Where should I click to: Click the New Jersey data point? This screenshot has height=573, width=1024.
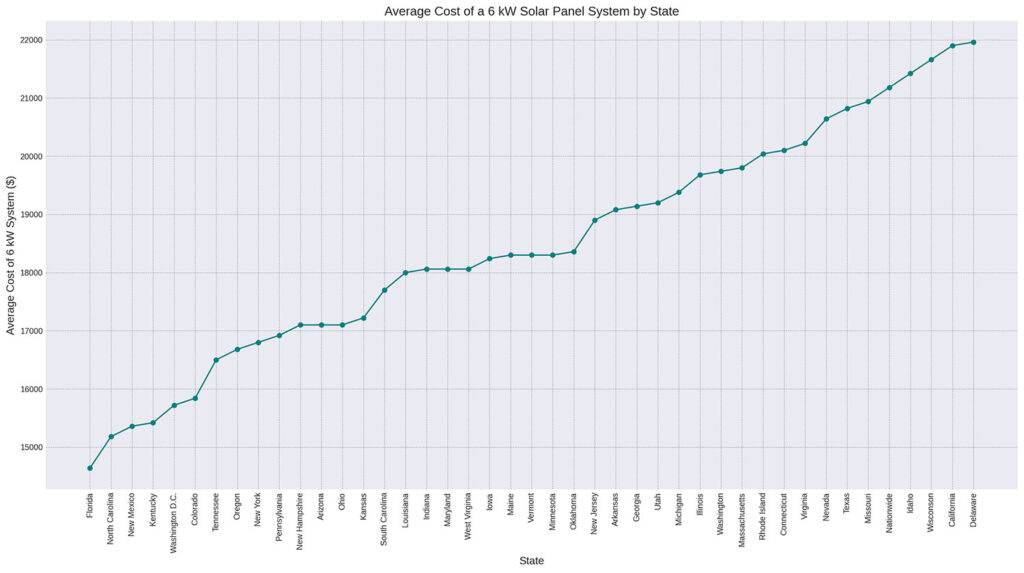click(x=595, y=220)
